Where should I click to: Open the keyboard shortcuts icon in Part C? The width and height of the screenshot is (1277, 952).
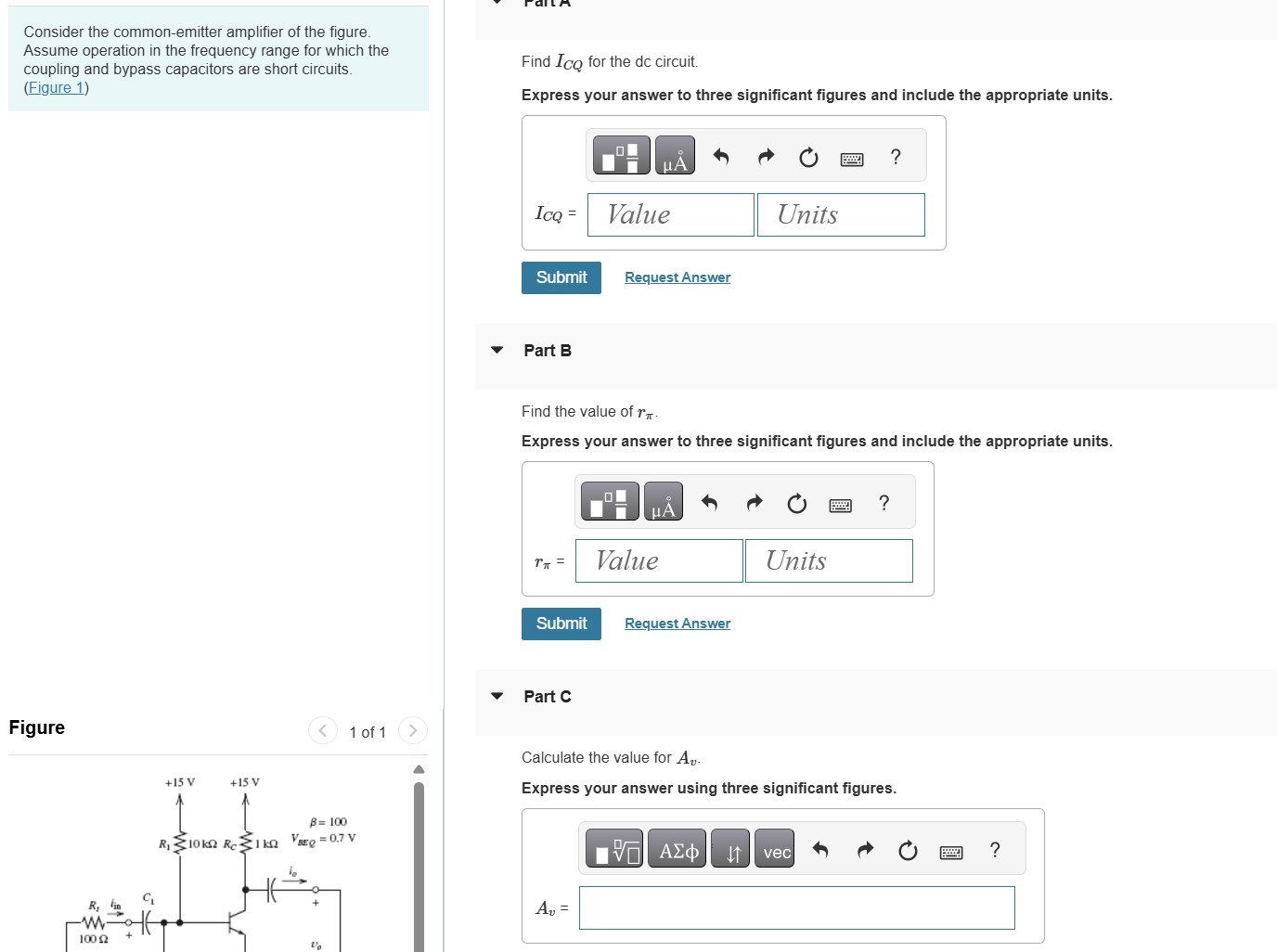click(x=950, y=849)
